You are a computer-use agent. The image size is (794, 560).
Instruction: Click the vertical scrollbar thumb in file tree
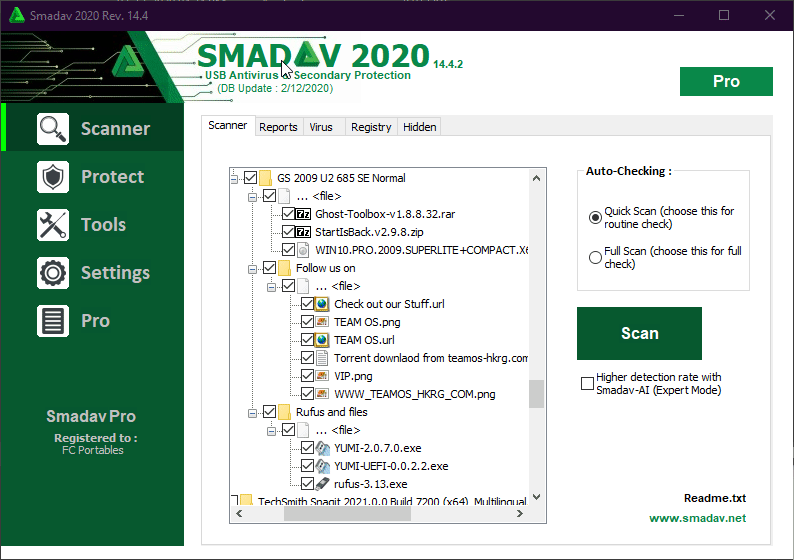point(537,394)
